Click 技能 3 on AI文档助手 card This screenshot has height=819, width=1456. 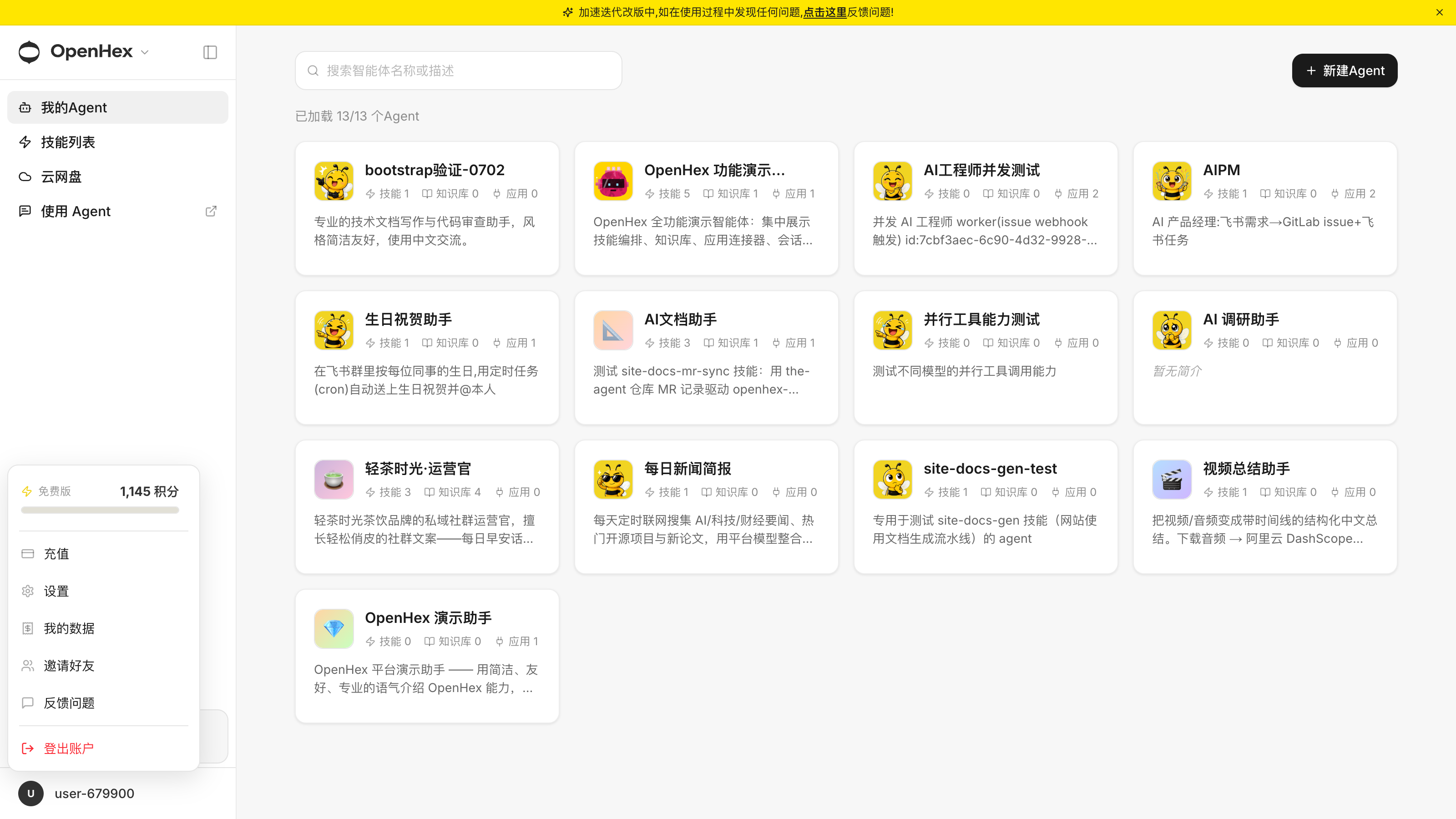(667, 343)
